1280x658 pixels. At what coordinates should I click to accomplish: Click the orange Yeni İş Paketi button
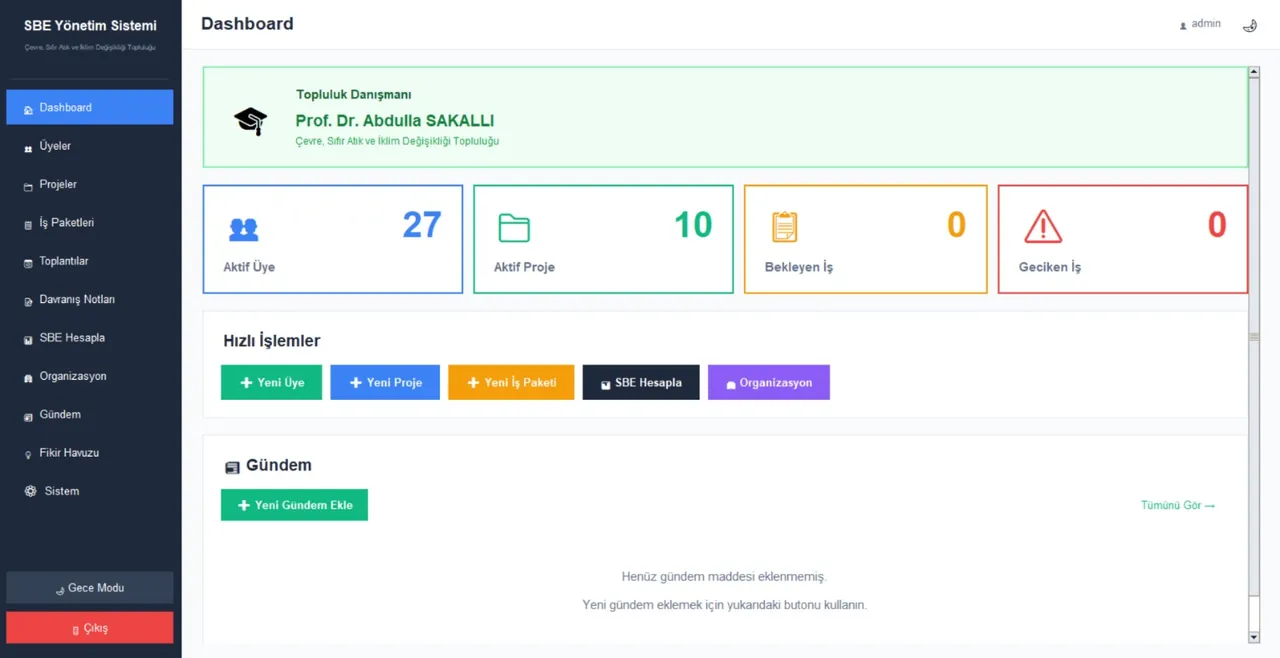pyautogui.click(x=511, y=382)
